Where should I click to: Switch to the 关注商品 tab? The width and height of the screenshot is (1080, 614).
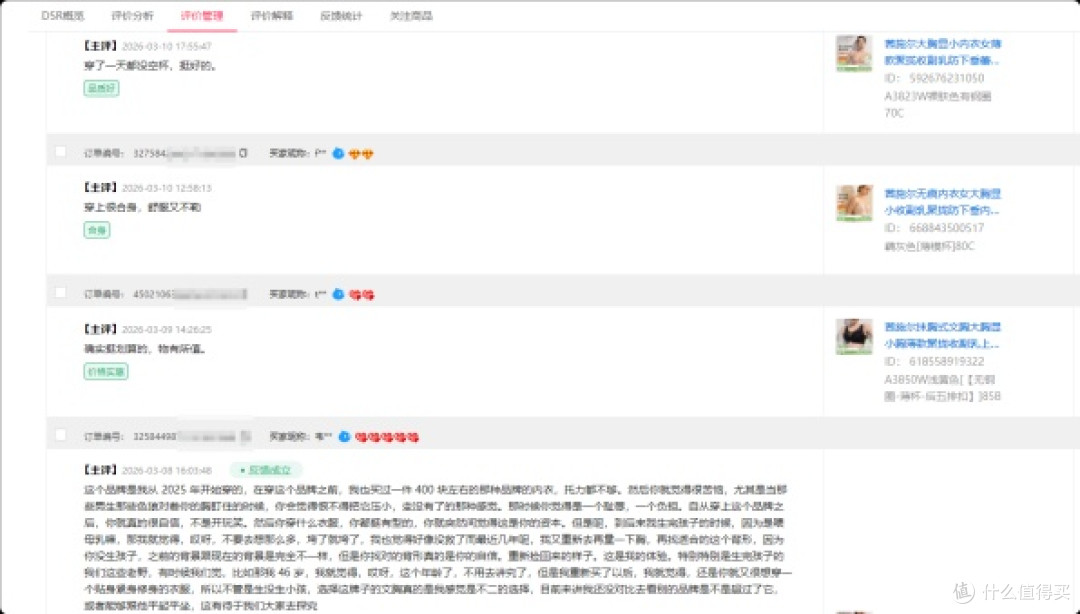[x=411, y=15]
